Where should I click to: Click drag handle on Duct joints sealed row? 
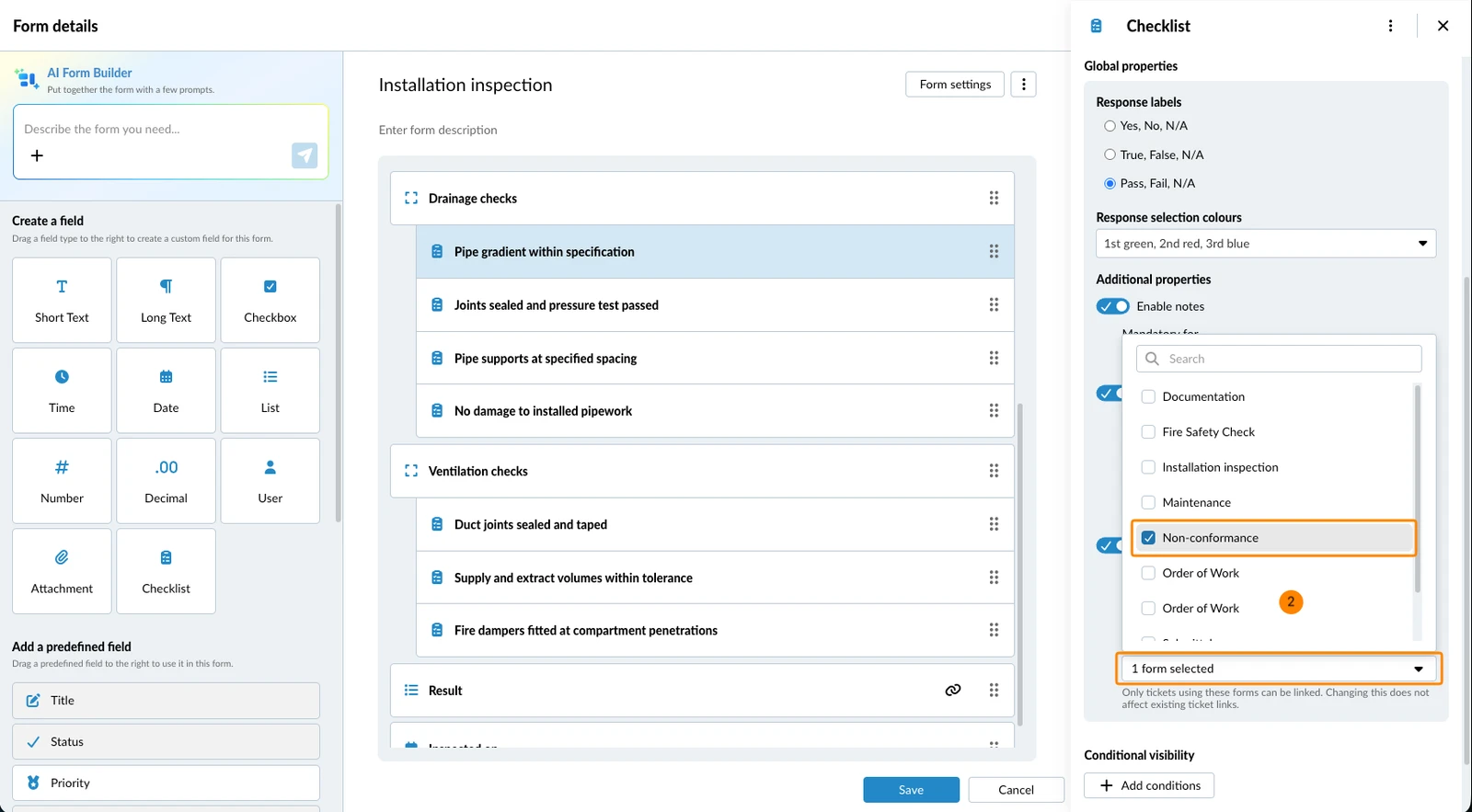[x=994, y=524]
